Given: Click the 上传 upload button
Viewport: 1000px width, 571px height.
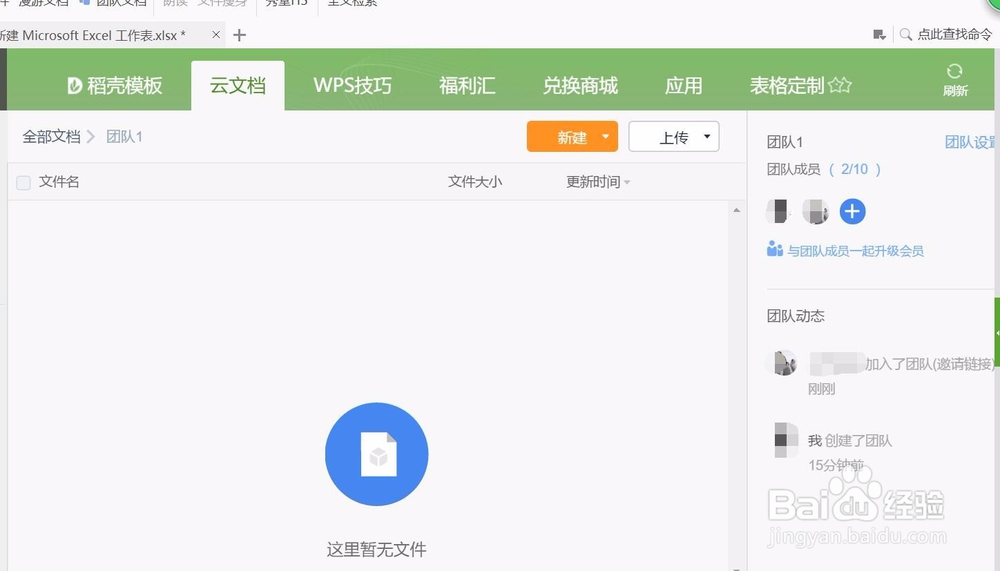Looking at the screenshot, I should [x=673, y=137].
